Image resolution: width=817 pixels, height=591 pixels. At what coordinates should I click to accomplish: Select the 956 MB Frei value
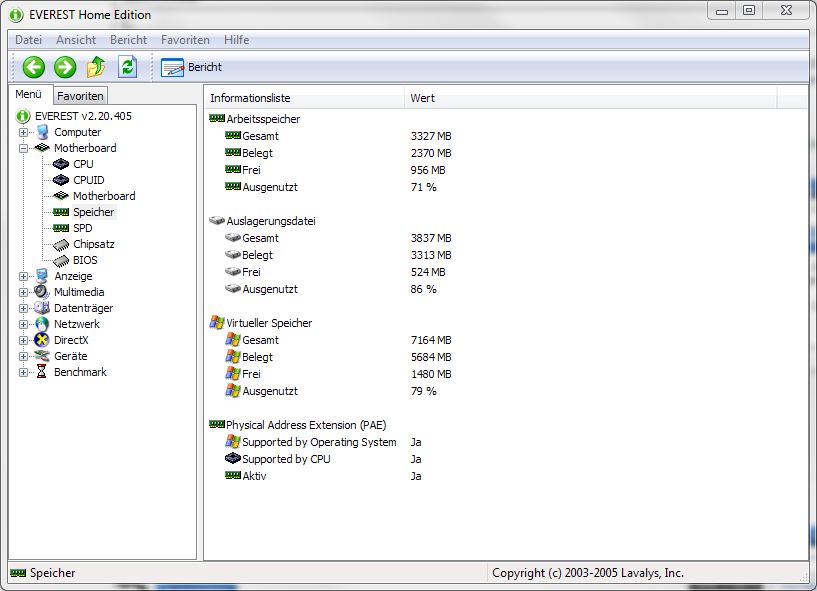(x=428, y=170)
